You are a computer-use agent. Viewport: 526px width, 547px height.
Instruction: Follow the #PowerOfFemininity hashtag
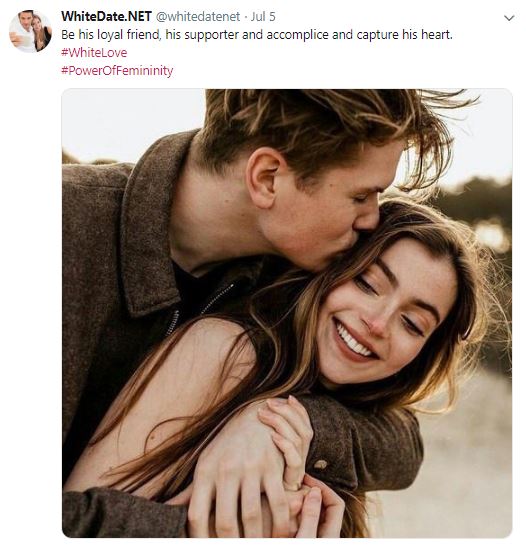pyautogui.click(x=117, y=71)
